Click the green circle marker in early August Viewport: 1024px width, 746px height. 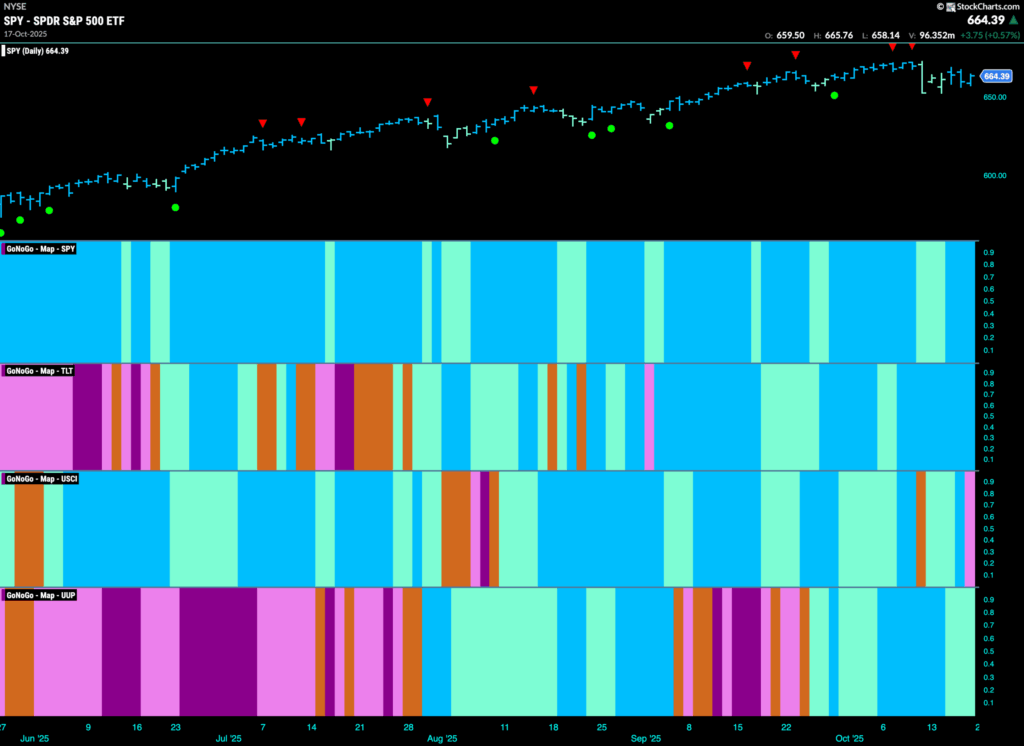[495, 140]
